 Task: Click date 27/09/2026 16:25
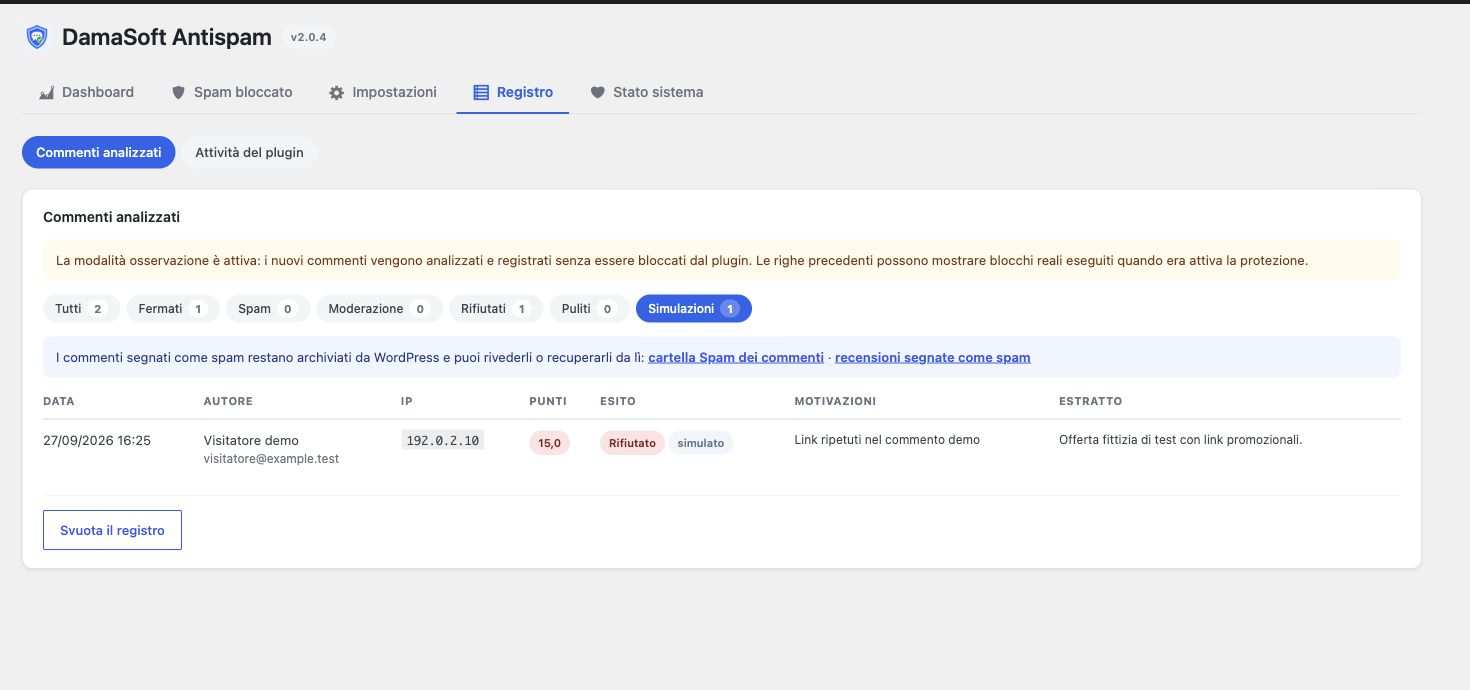[97, 440]
